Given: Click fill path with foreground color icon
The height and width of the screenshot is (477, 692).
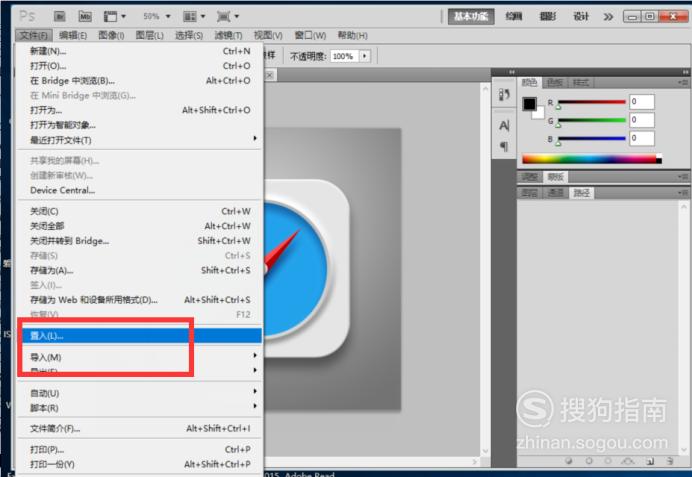Looking at the screenshot, I should (569, 461).
